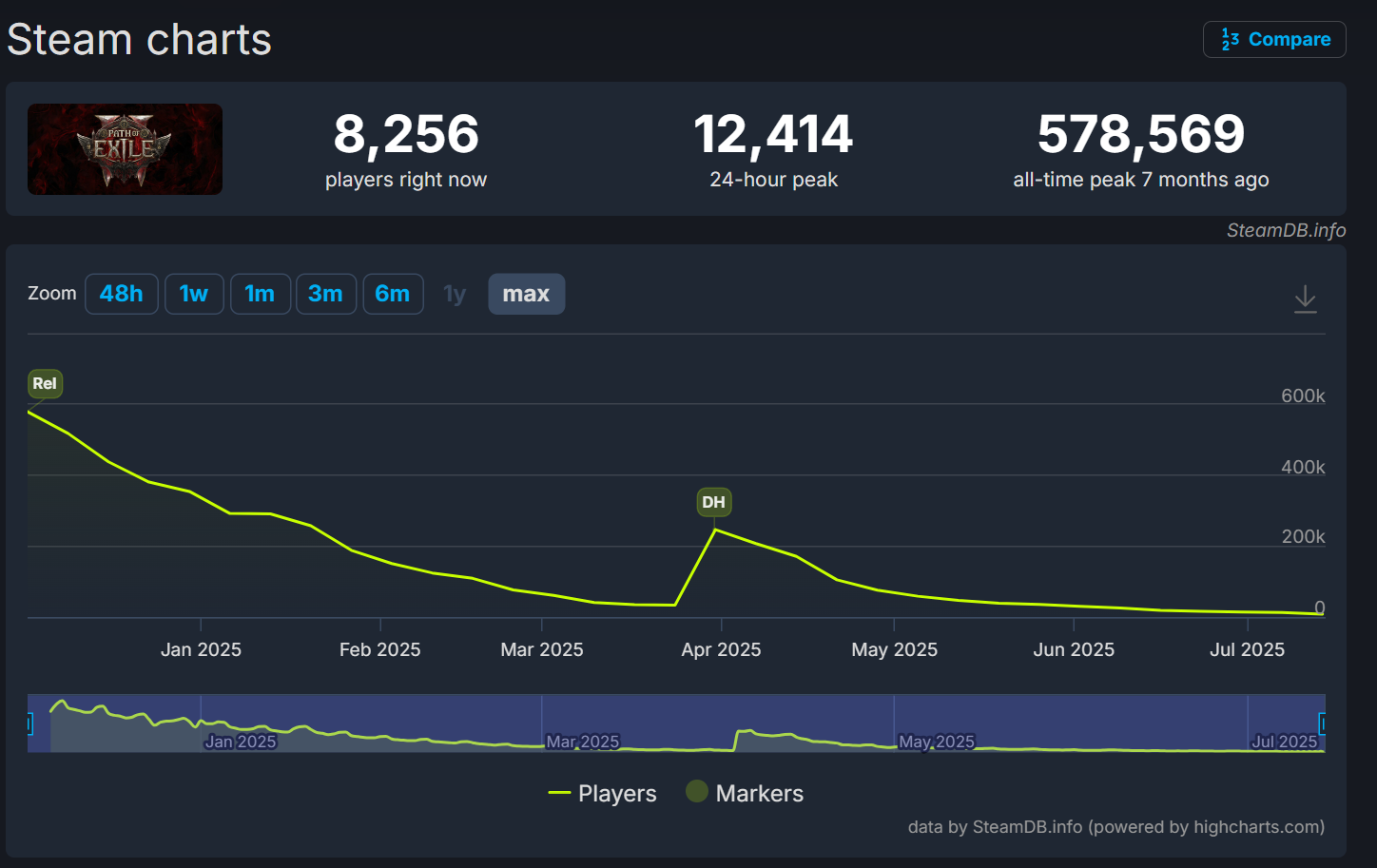
Task: Click the Mar 2025 axis label
Action: [x=542, y=649]
